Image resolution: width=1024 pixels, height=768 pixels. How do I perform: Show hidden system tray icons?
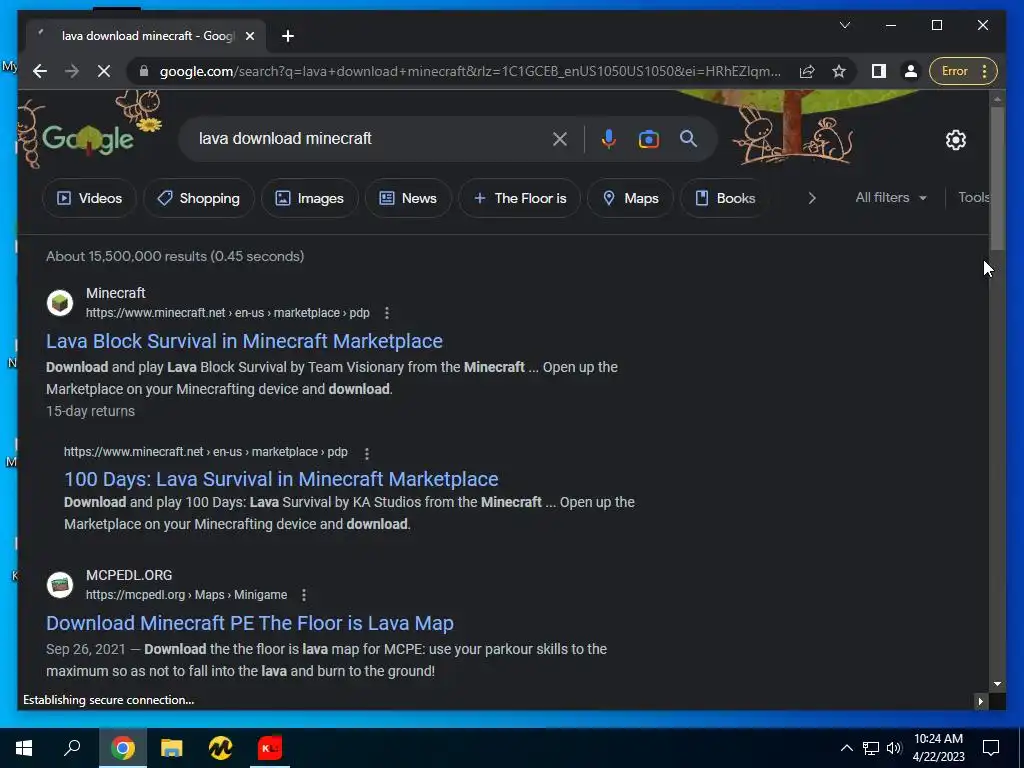[846, 748]
